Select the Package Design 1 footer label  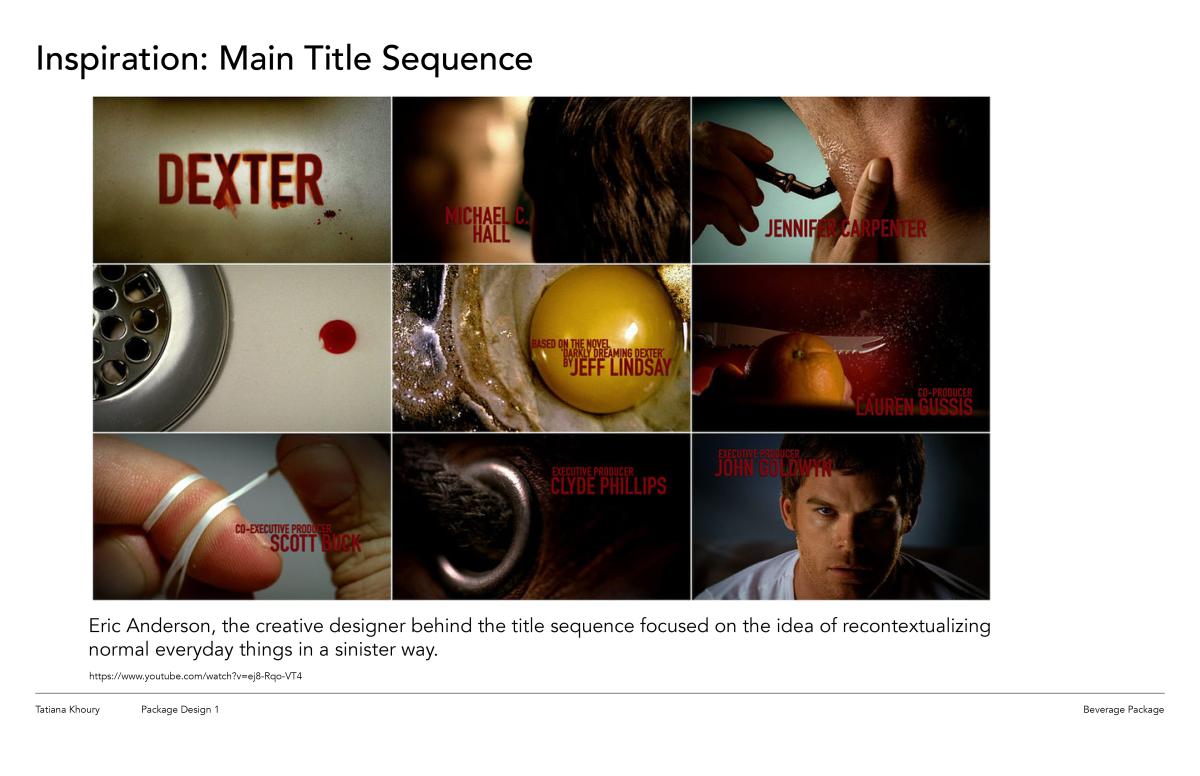180,709
